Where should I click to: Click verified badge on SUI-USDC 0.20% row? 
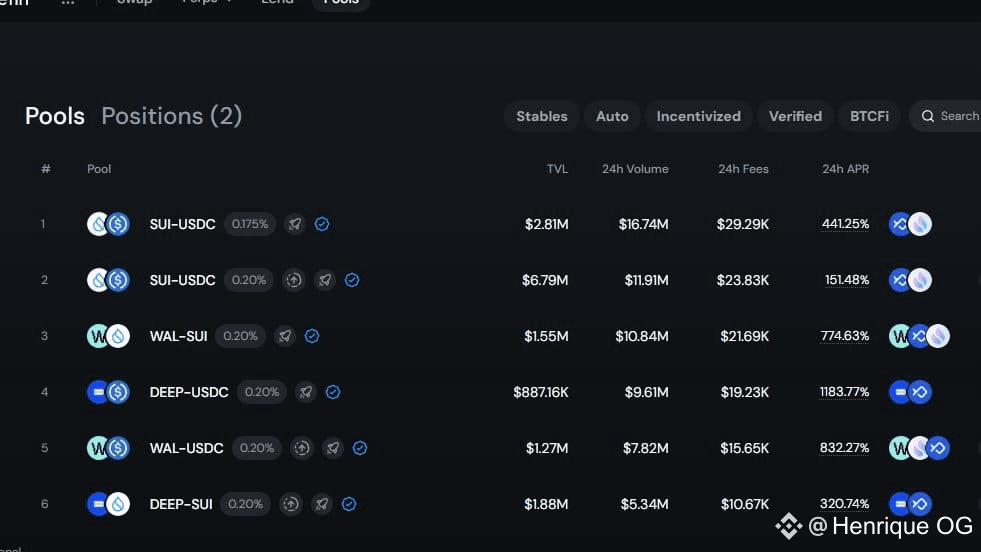(352, 280)
